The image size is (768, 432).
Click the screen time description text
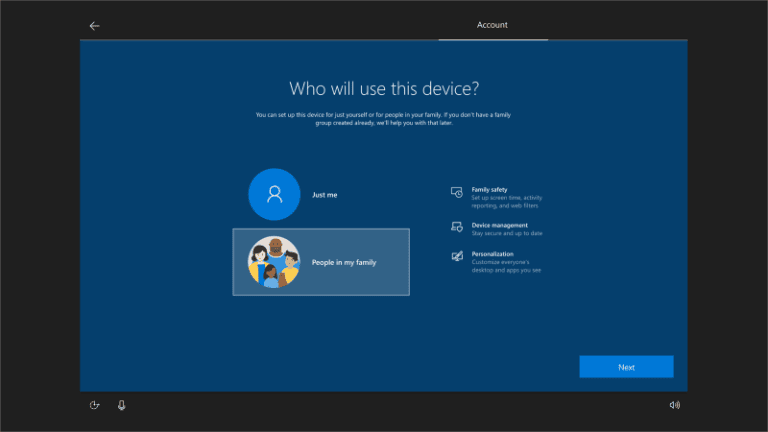(x=506, y=202)
